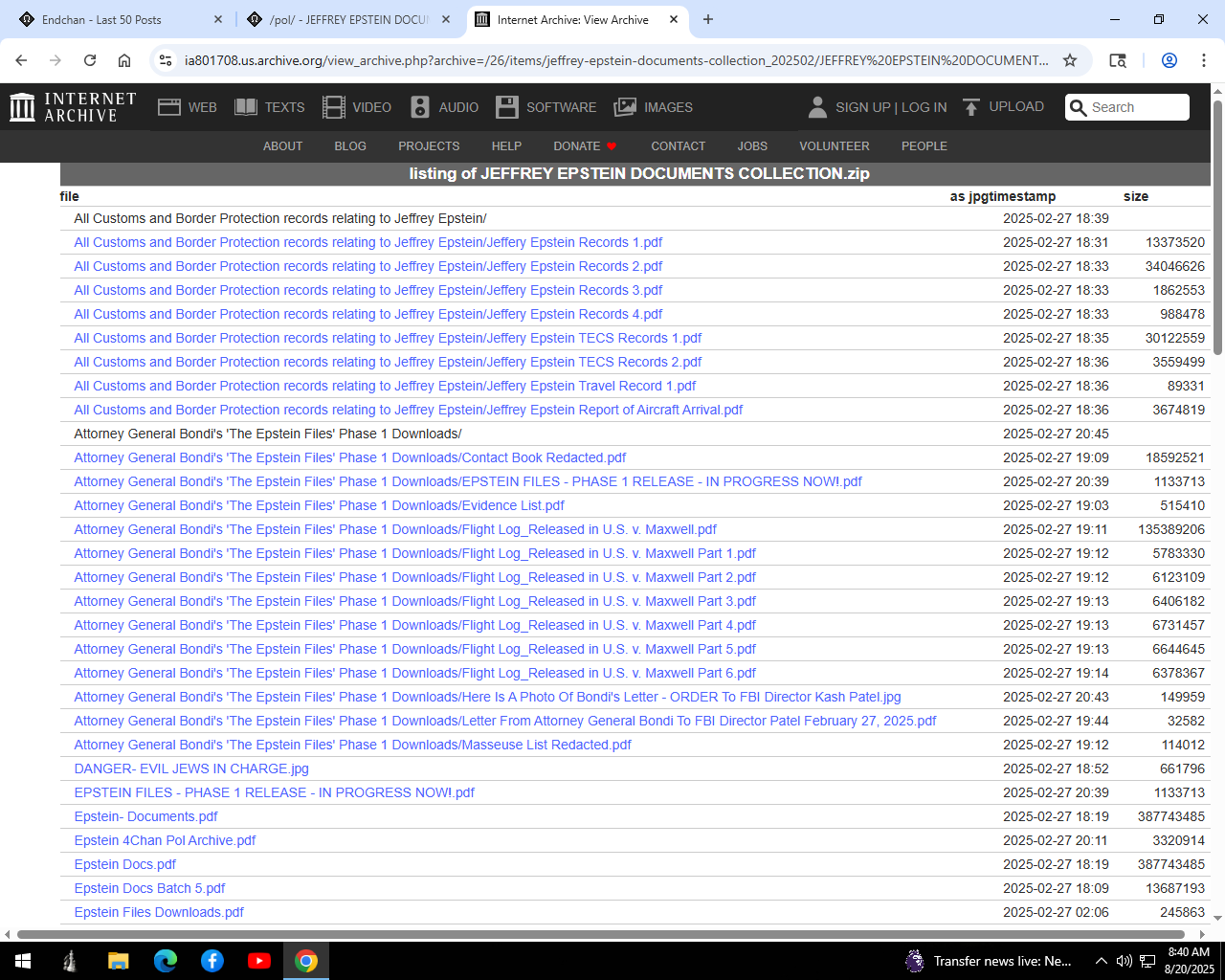Open the PROJECTS menu item

click(x=429, y=146)
